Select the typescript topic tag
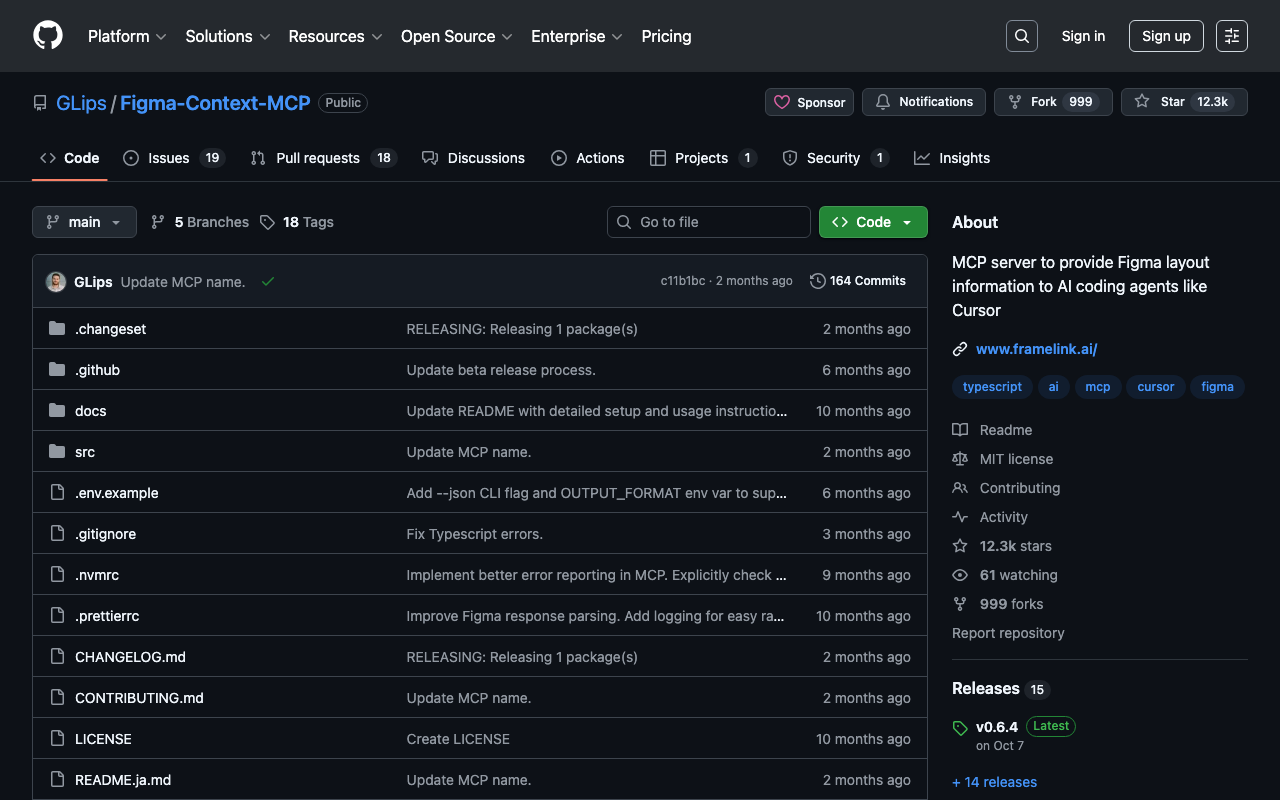This screenshot has width=1280, height=800. pos(992,387)
